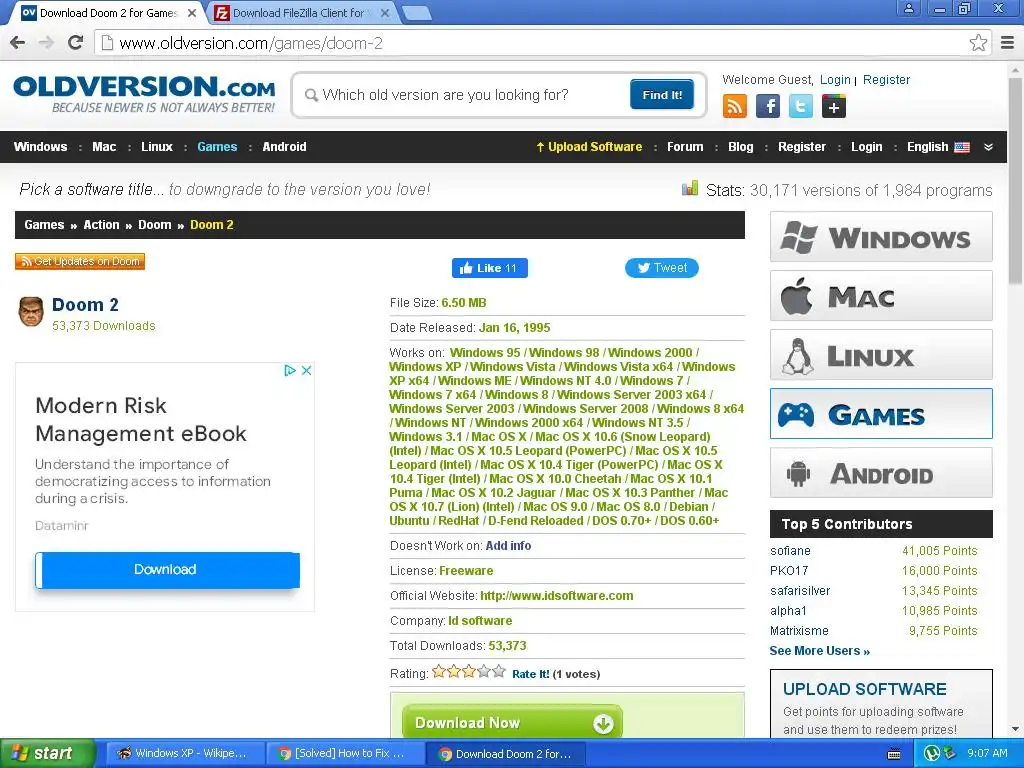Open the Mac menu in nav bar

[104, 147]
